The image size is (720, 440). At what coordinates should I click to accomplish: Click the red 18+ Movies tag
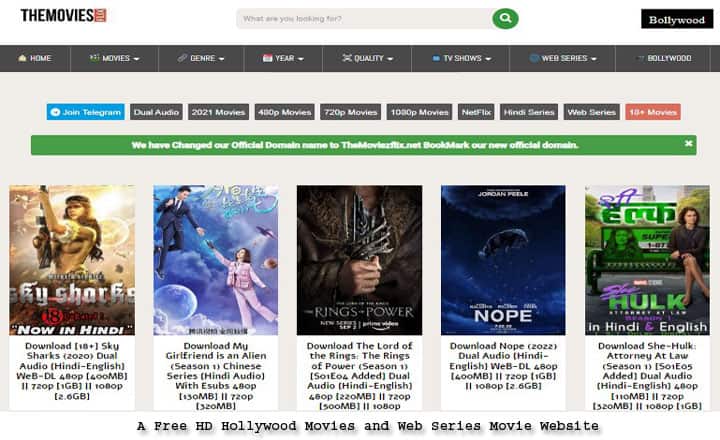tap(653, 112)
